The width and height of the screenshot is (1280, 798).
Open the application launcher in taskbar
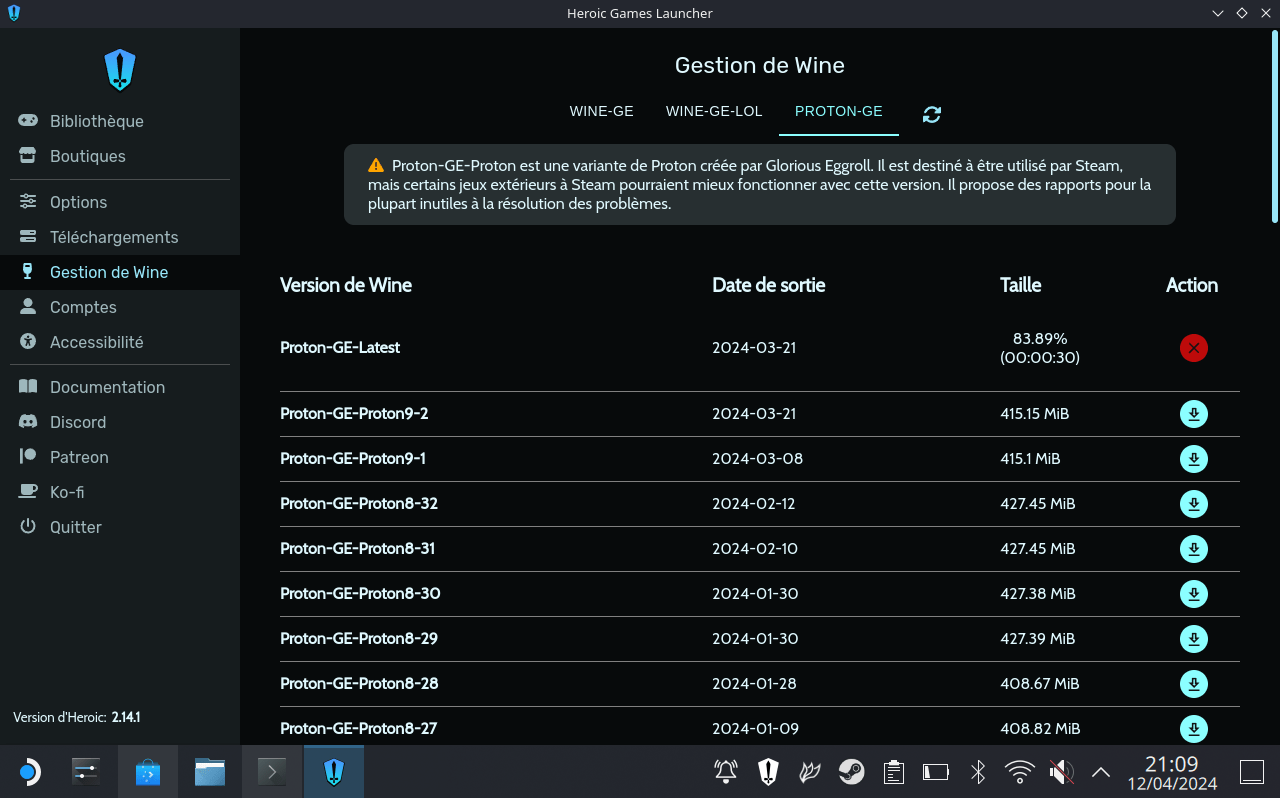[x=30, y=771]
